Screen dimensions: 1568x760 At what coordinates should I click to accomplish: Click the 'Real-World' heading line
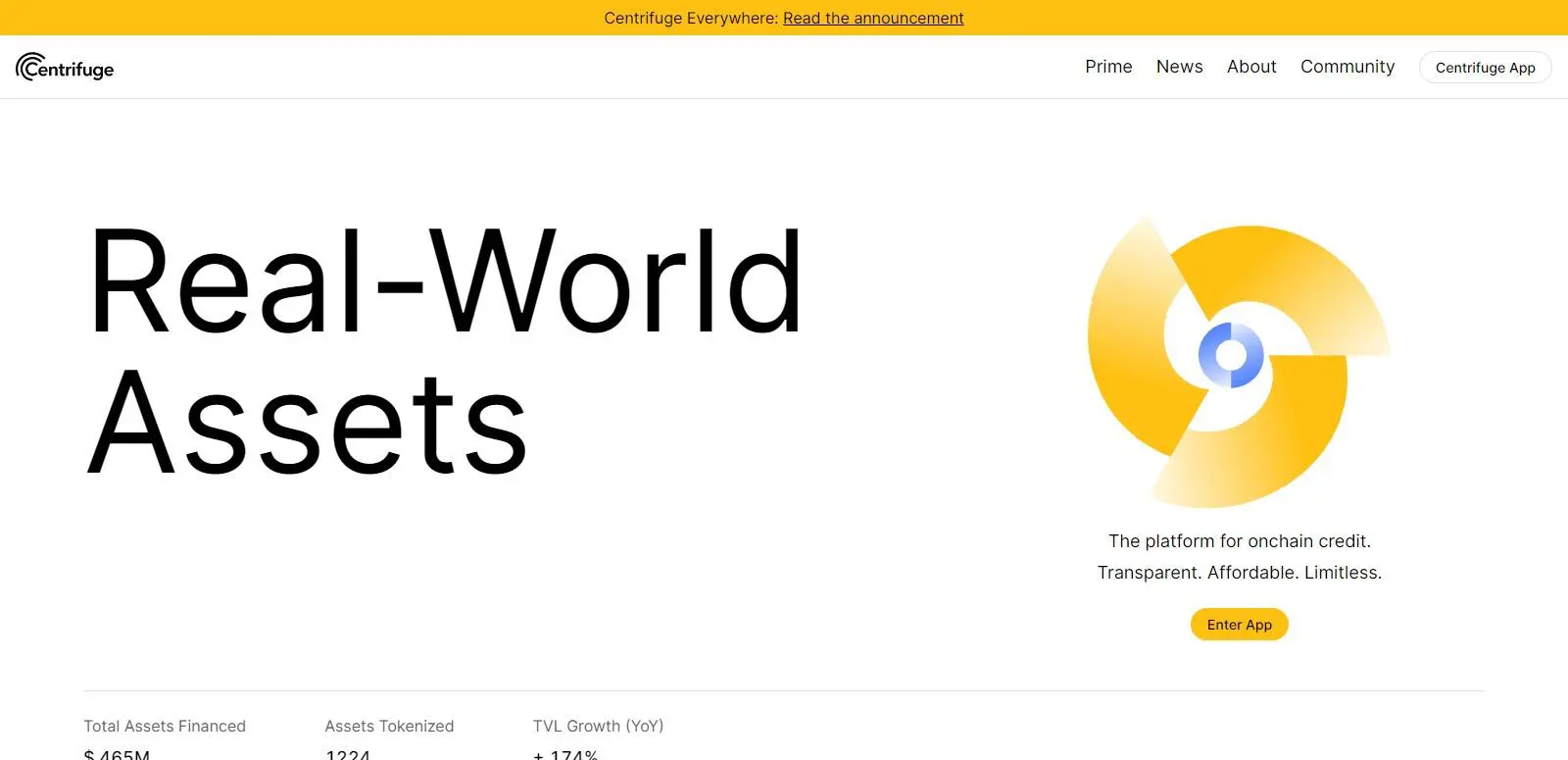click(446, 282)
